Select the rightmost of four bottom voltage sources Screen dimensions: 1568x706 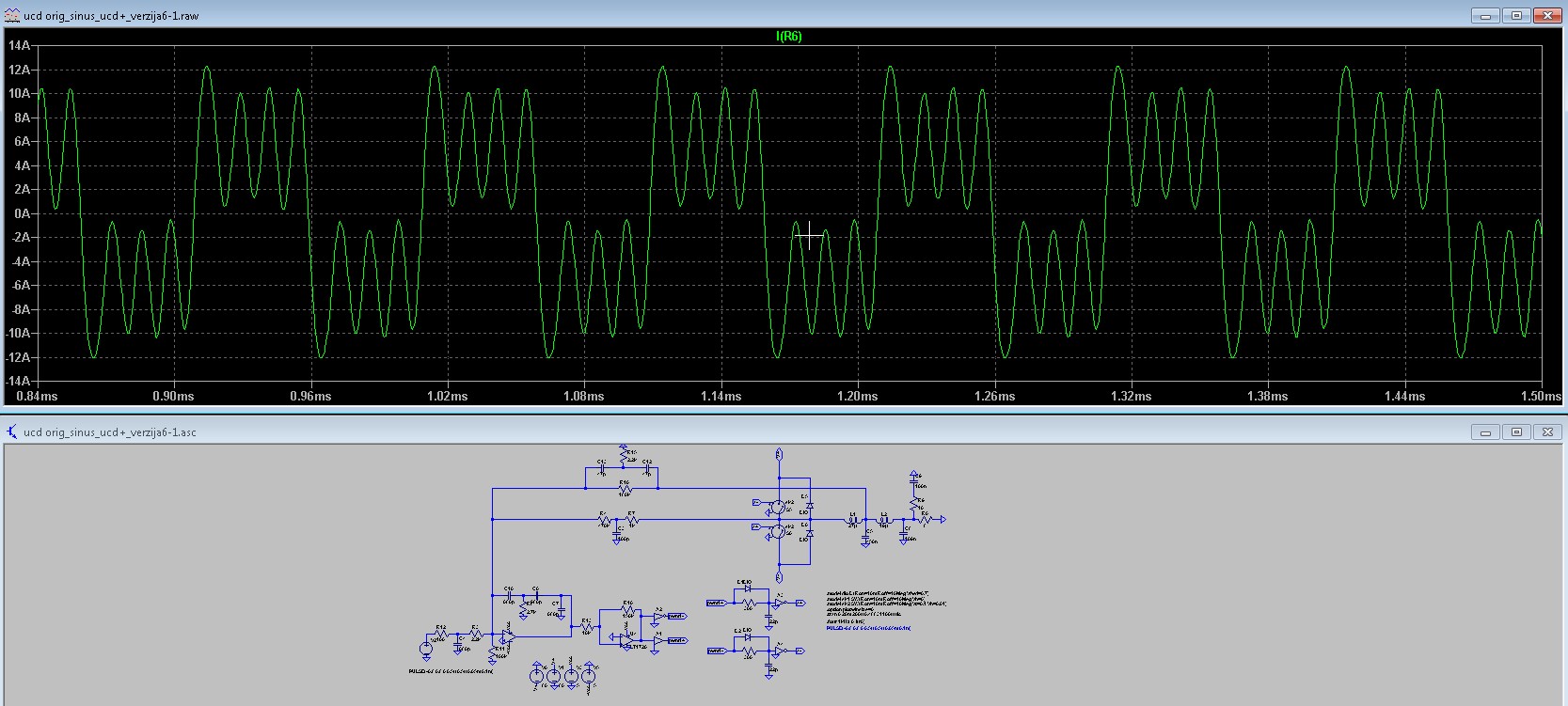588,676
